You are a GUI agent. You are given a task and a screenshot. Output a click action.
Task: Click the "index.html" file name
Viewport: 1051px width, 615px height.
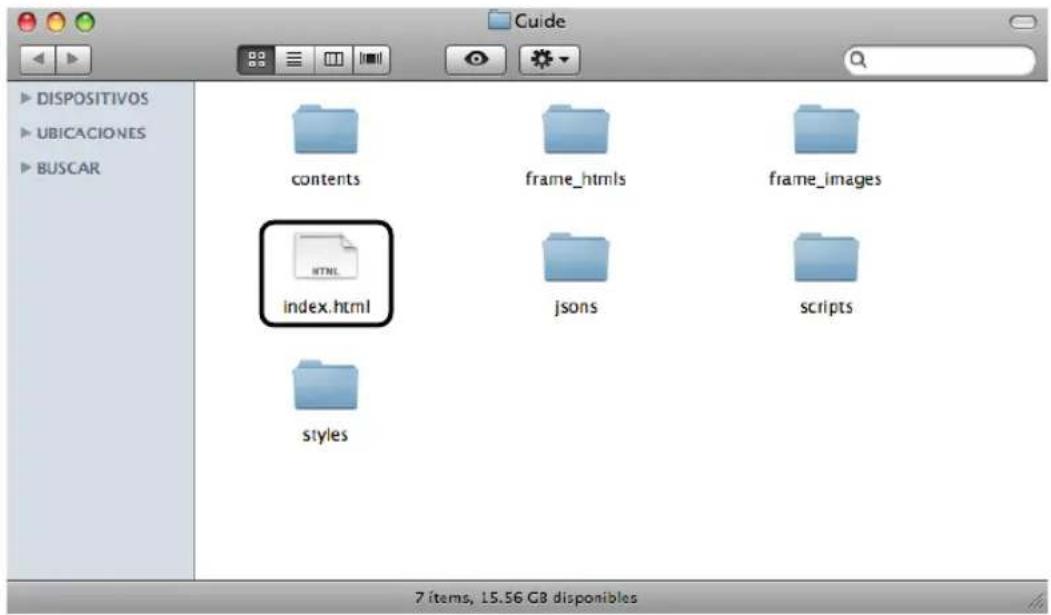(326, 307)
